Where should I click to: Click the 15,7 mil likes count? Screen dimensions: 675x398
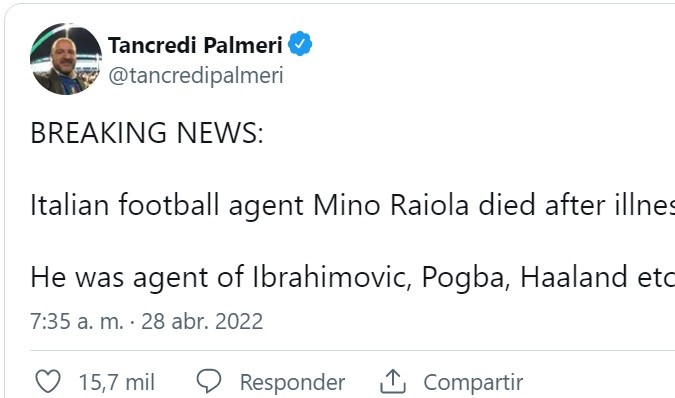pos(117,382)
